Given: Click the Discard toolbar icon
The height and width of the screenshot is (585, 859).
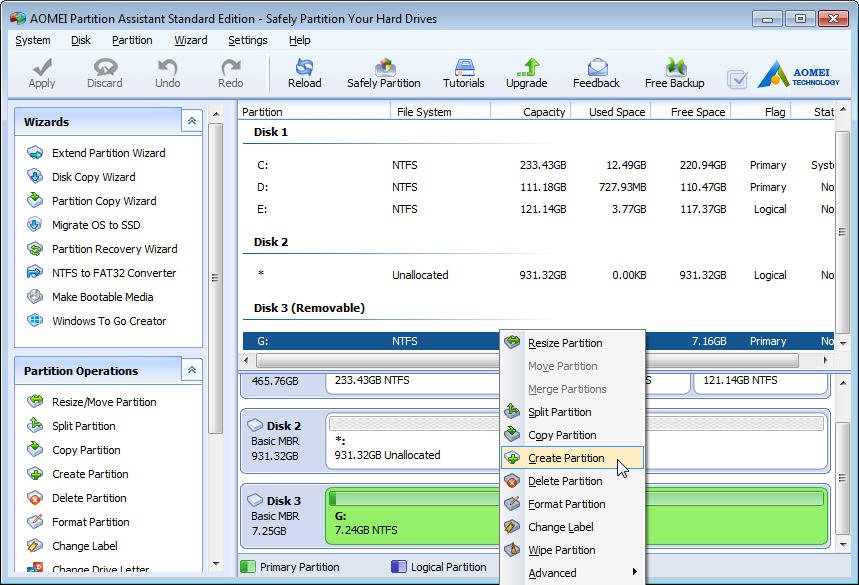Looking at the screenshot, I should pyautogui.click(x=105, y=73).
